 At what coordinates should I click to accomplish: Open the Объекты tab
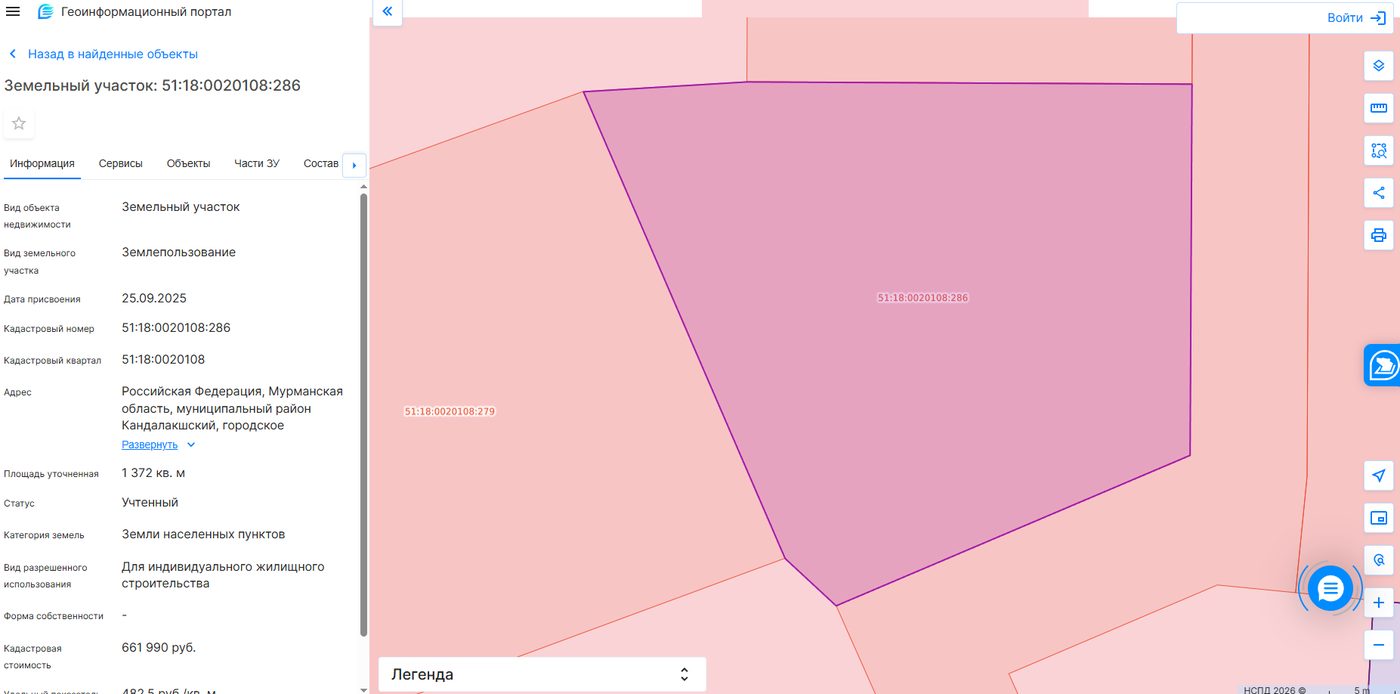(188, 164)
